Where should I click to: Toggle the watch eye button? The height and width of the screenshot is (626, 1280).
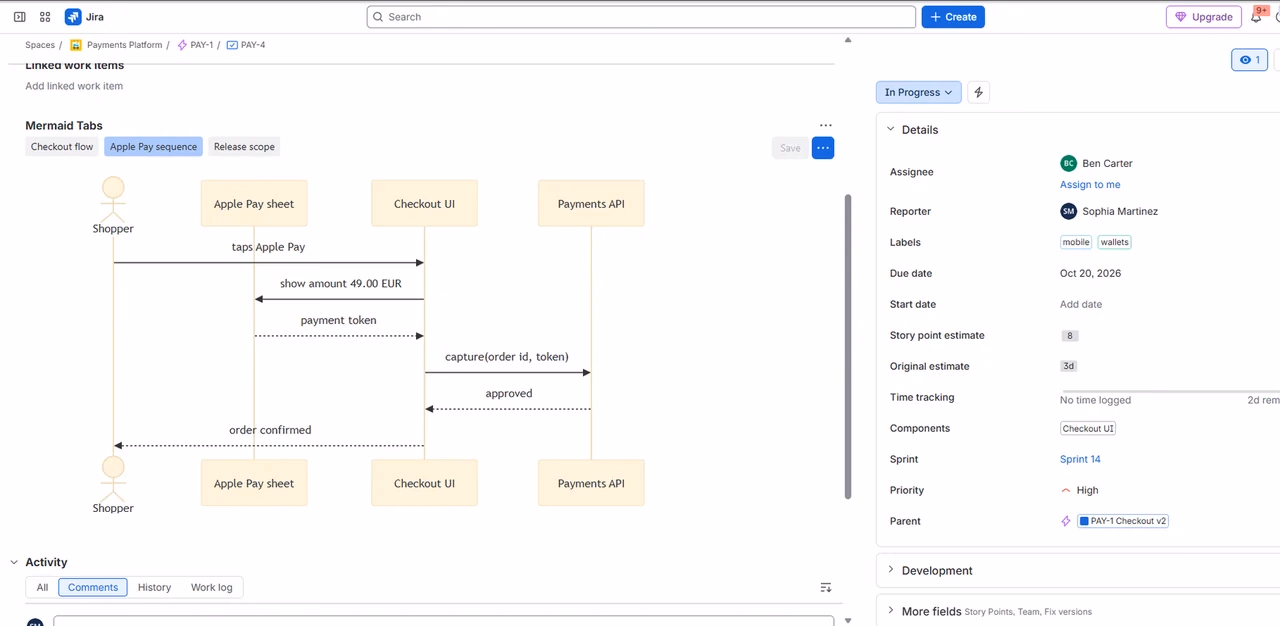1250,60
